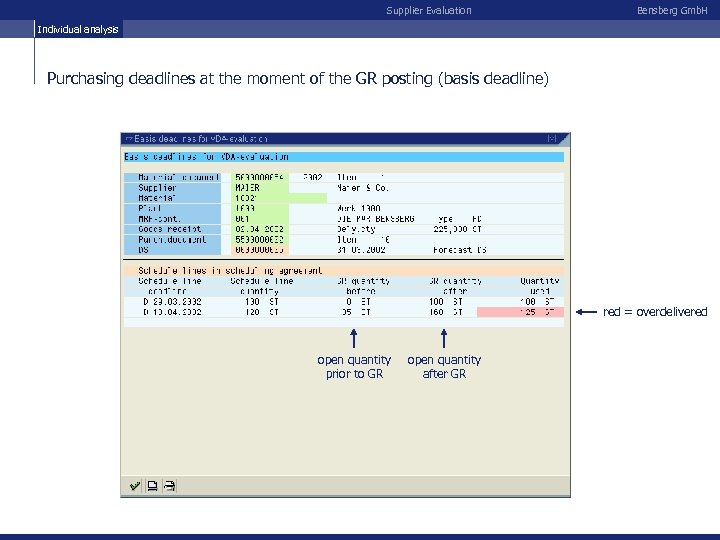This screenshot has width=720, height=540.
Task: Click the Purch.document number field
Action: click(261, 240)
